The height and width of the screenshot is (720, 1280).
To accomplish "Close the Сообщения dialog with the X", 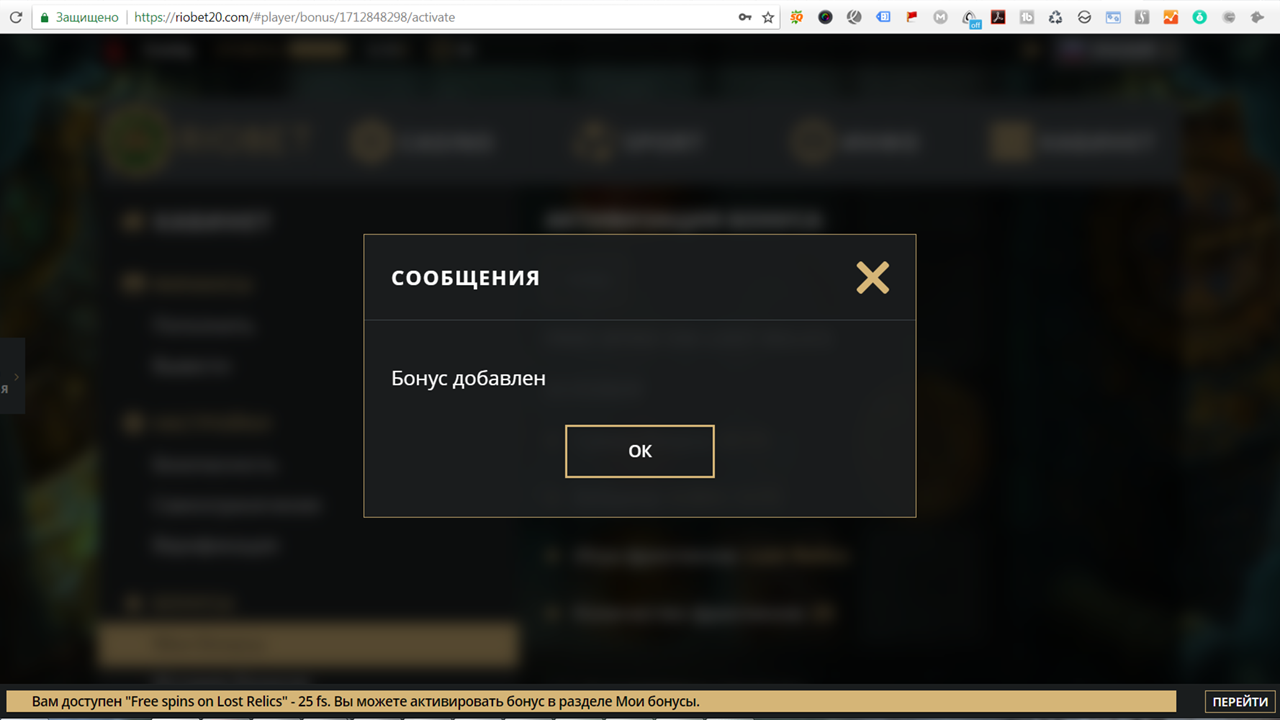I will coord(872,277).
